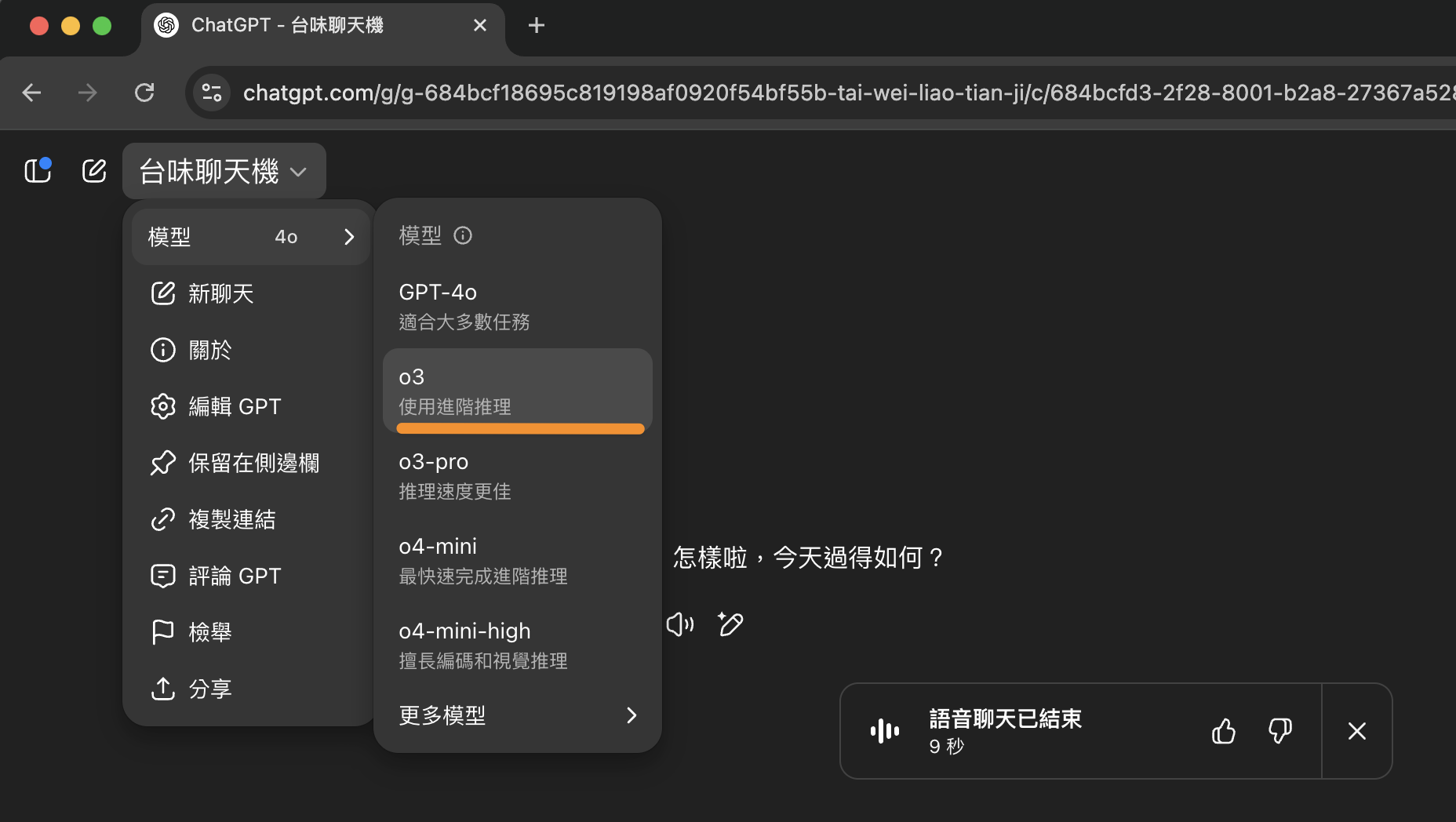Click the link icon beside 複製連結
Viewport: 1456px width, 822px height.
click(x=162, y=519)
